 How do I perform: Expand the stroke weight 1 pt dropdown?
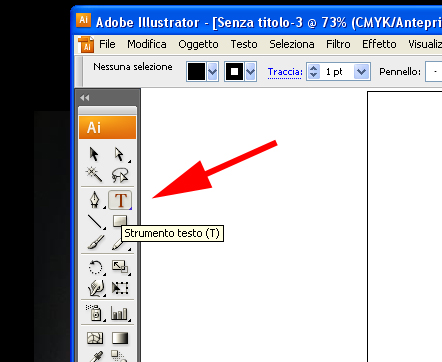pos(362,72)
